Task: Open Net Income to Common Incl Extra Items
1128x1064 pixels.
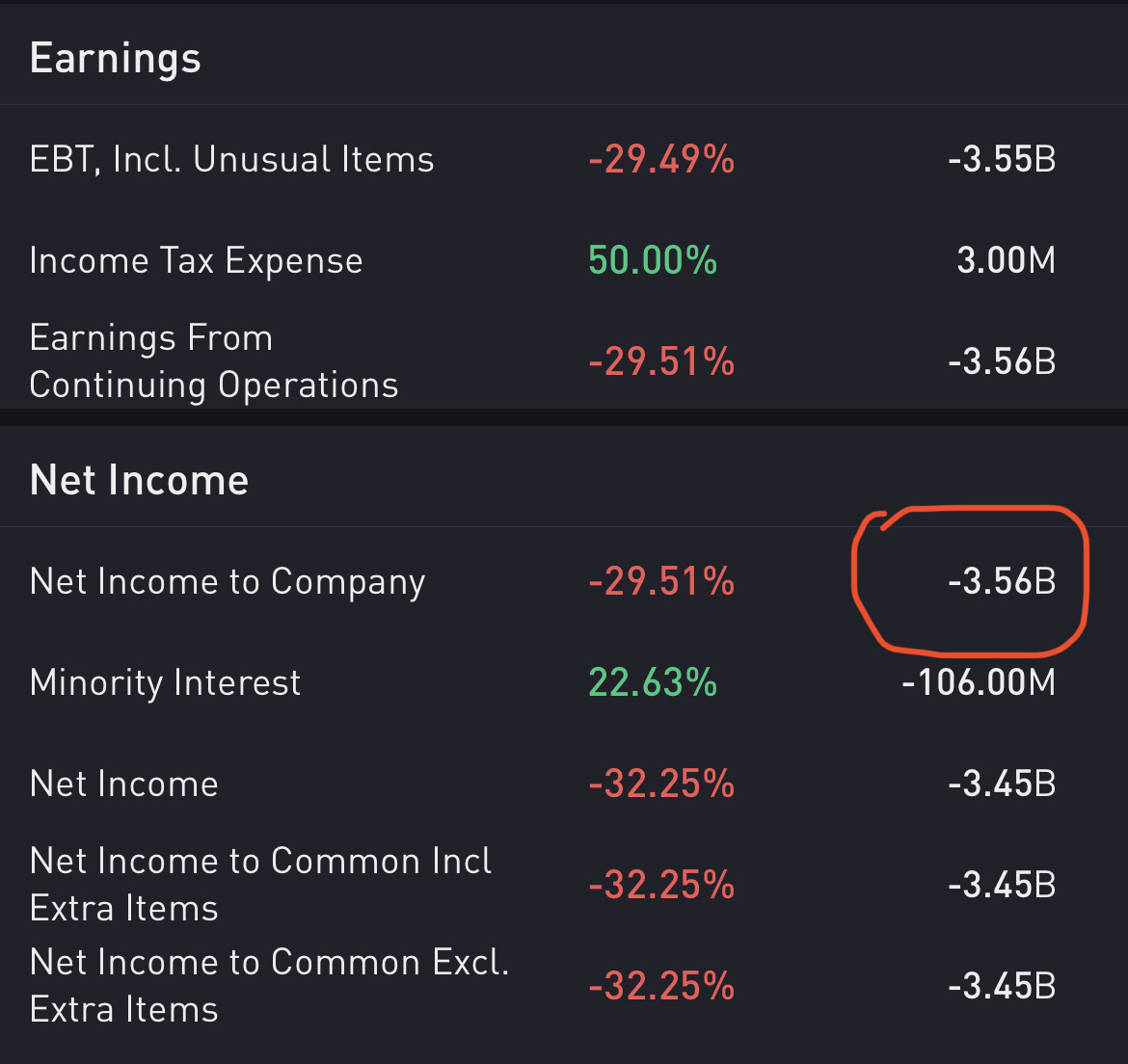Action: click(564, 885)
